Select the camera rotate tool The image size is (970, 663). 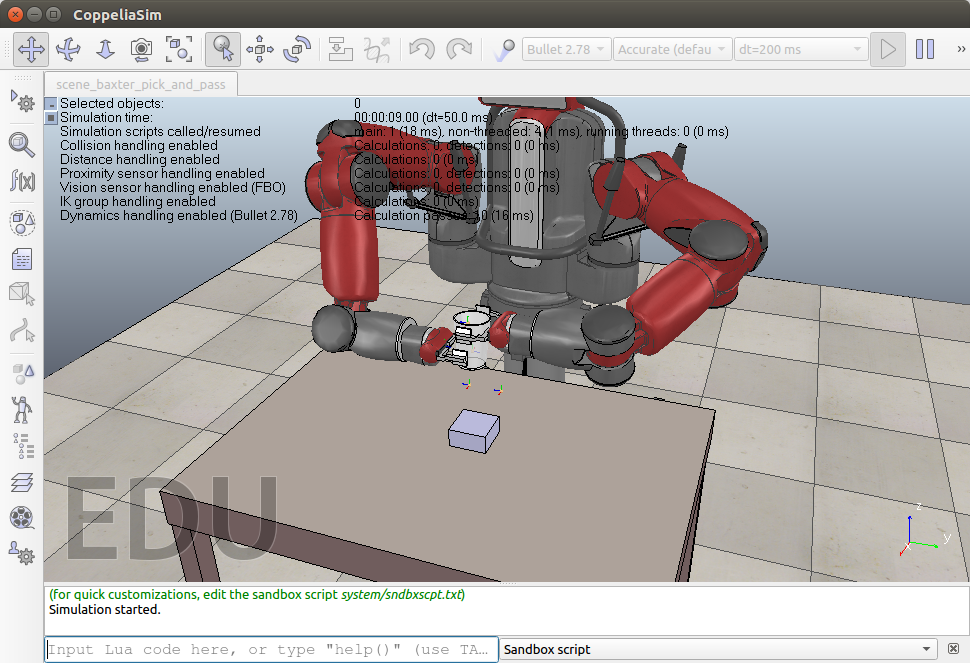(x=67, y=49)
